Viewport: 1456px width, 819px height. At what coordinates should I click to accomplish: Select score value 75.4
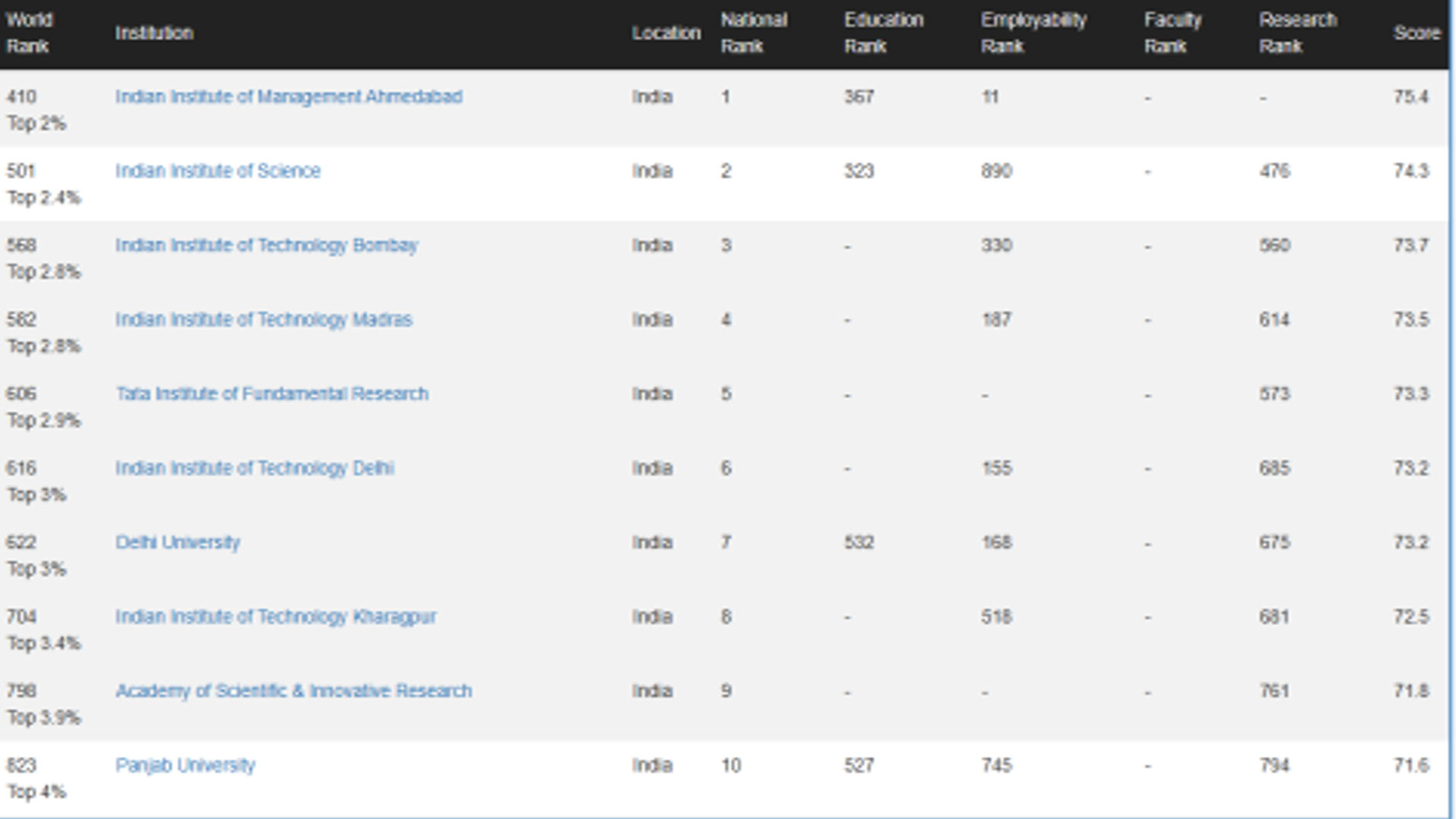(1411, 97)
